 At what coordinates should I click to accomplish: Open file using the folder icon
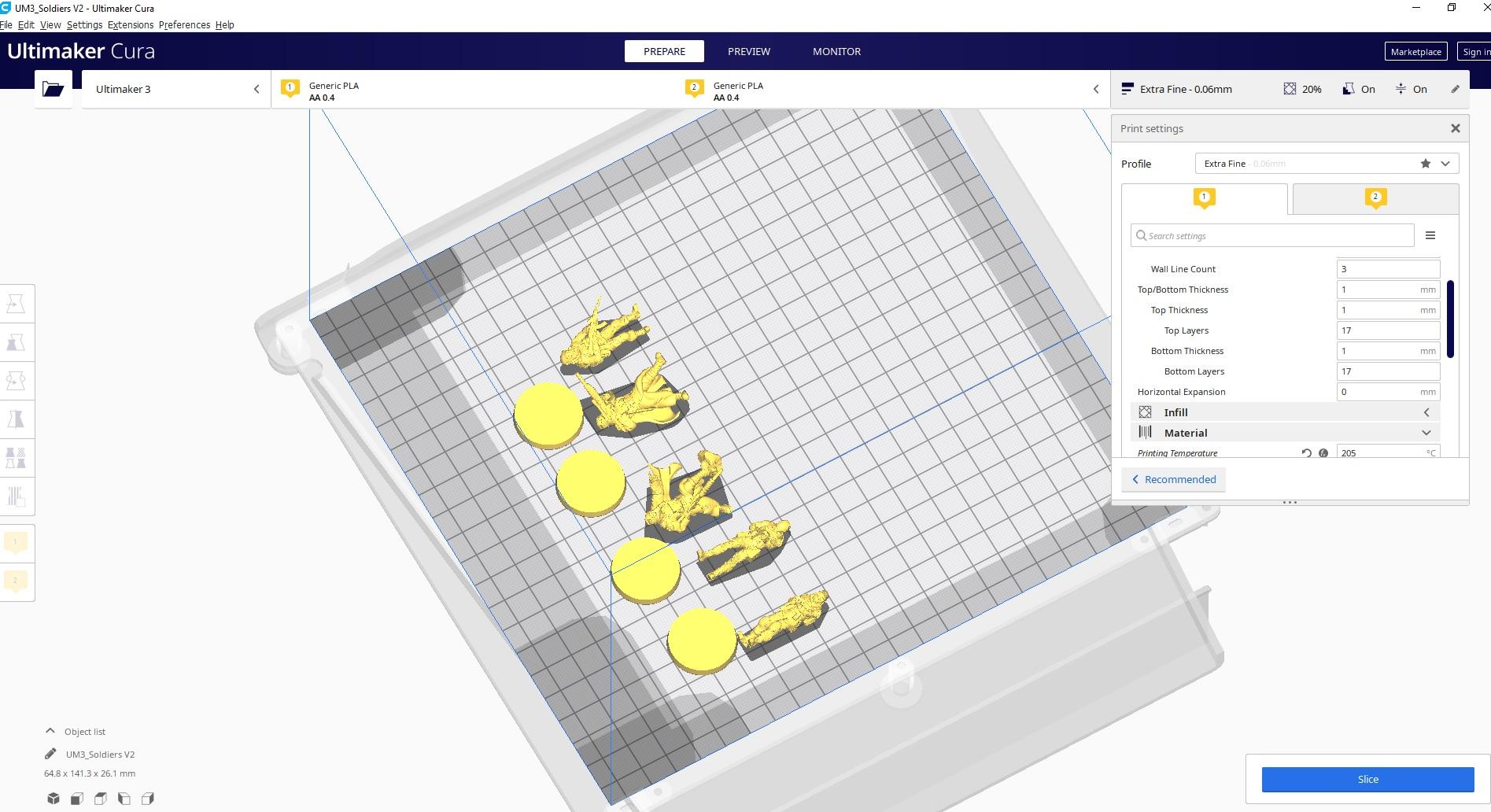(54, 89)
